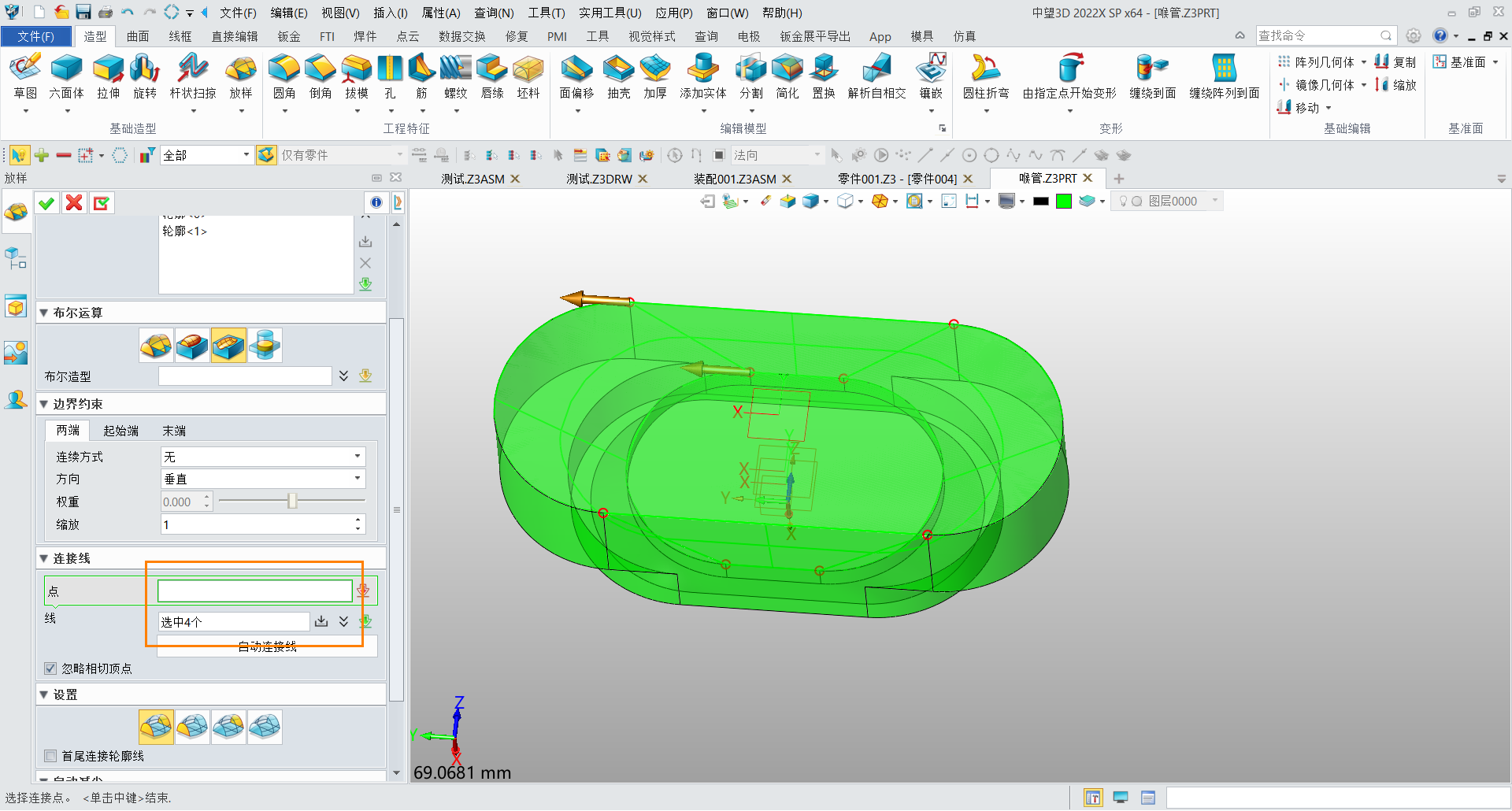
Task: Select the add Boolean option icon
Action: pos(192,345)
